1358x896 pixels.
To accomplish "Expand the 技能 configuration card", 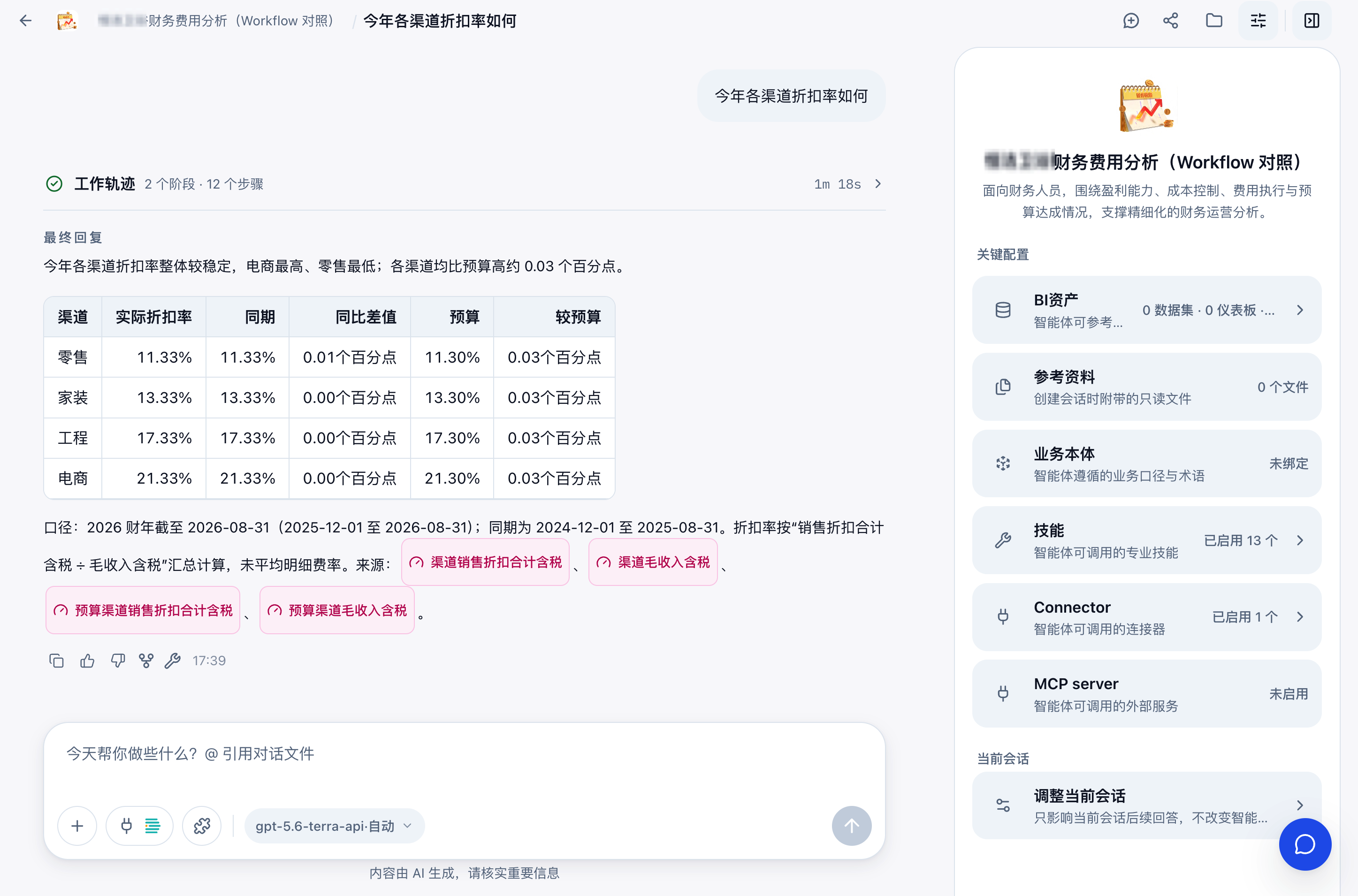I will point(1146,540).
